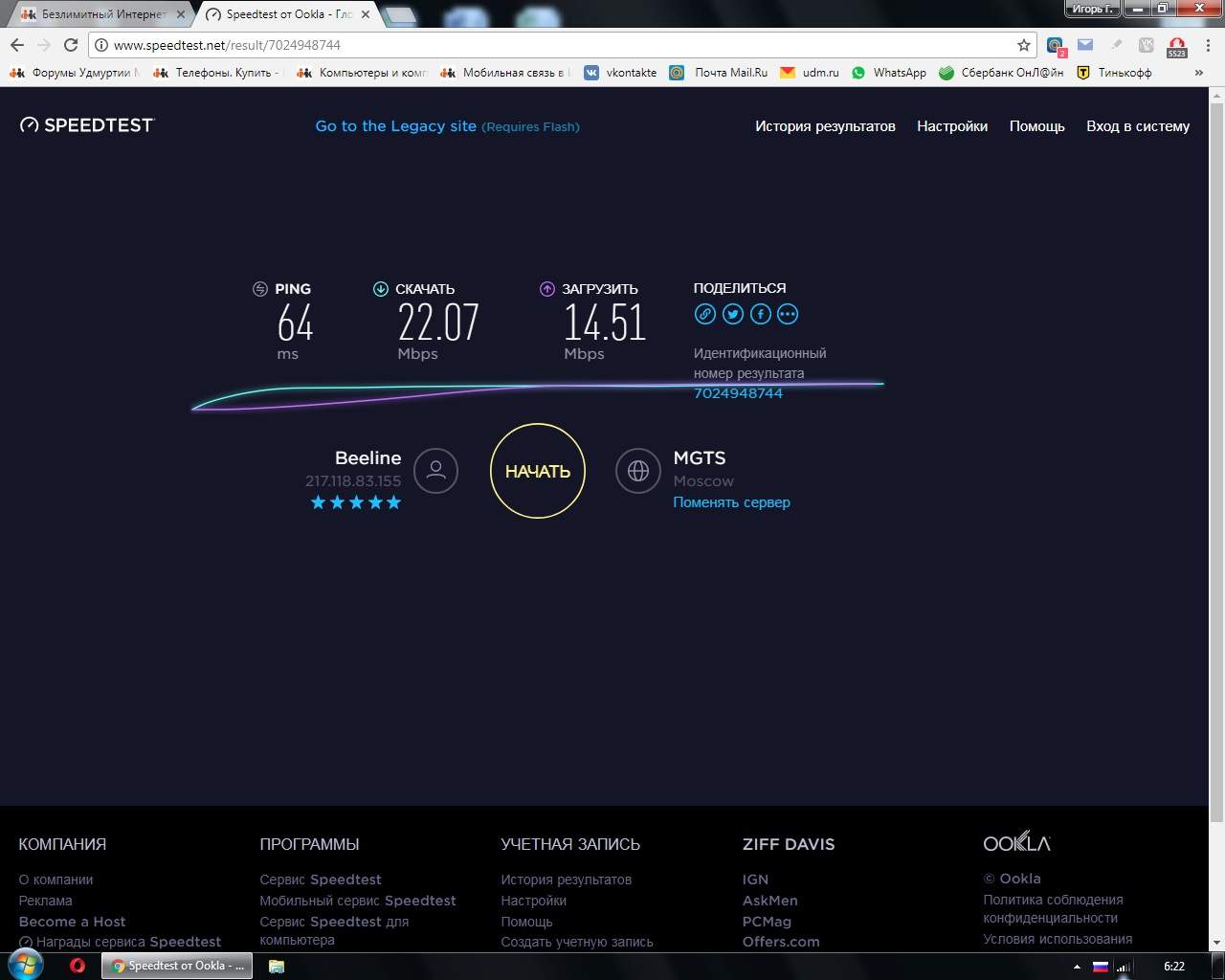The height and width of the screenshot is (980, 1225).
Task: Open the Сбербанк ОнЛ@йн bookmark
Action: coord(1001,73)
